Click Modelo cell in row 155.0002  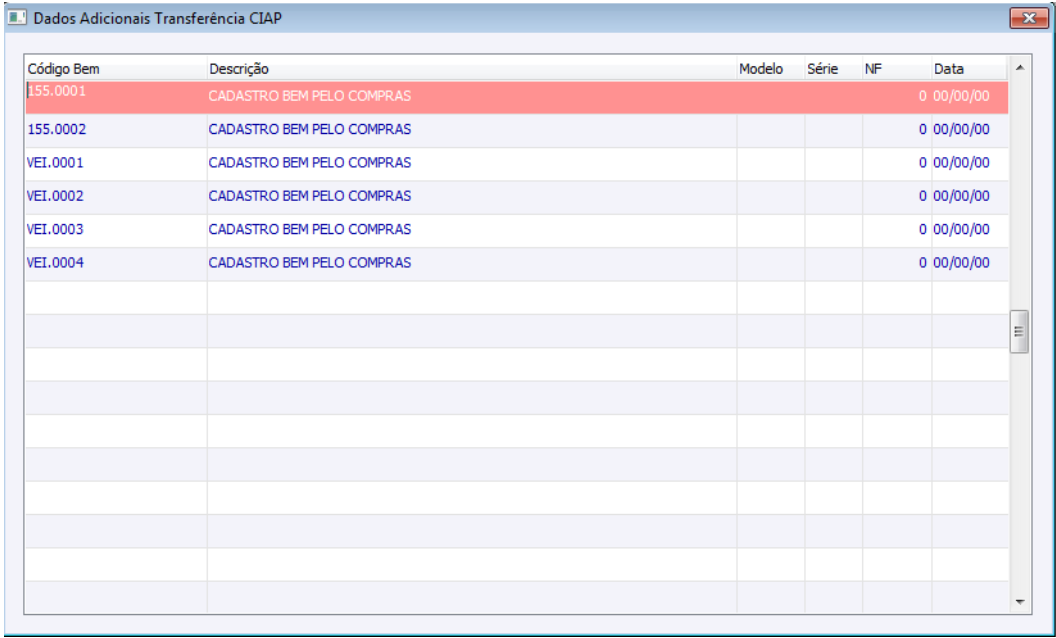tap(770, 130)
